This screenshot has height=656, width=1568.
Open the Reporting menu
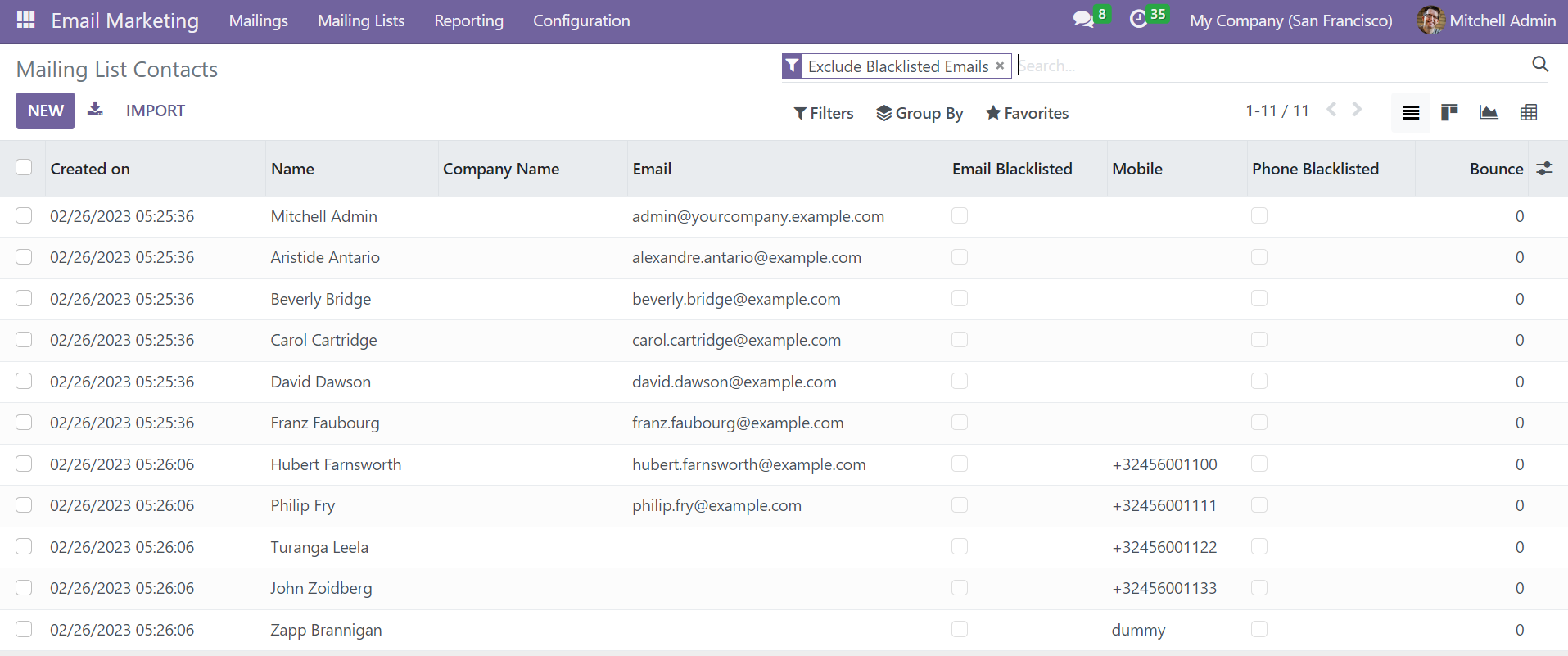[x=469, y=20]
